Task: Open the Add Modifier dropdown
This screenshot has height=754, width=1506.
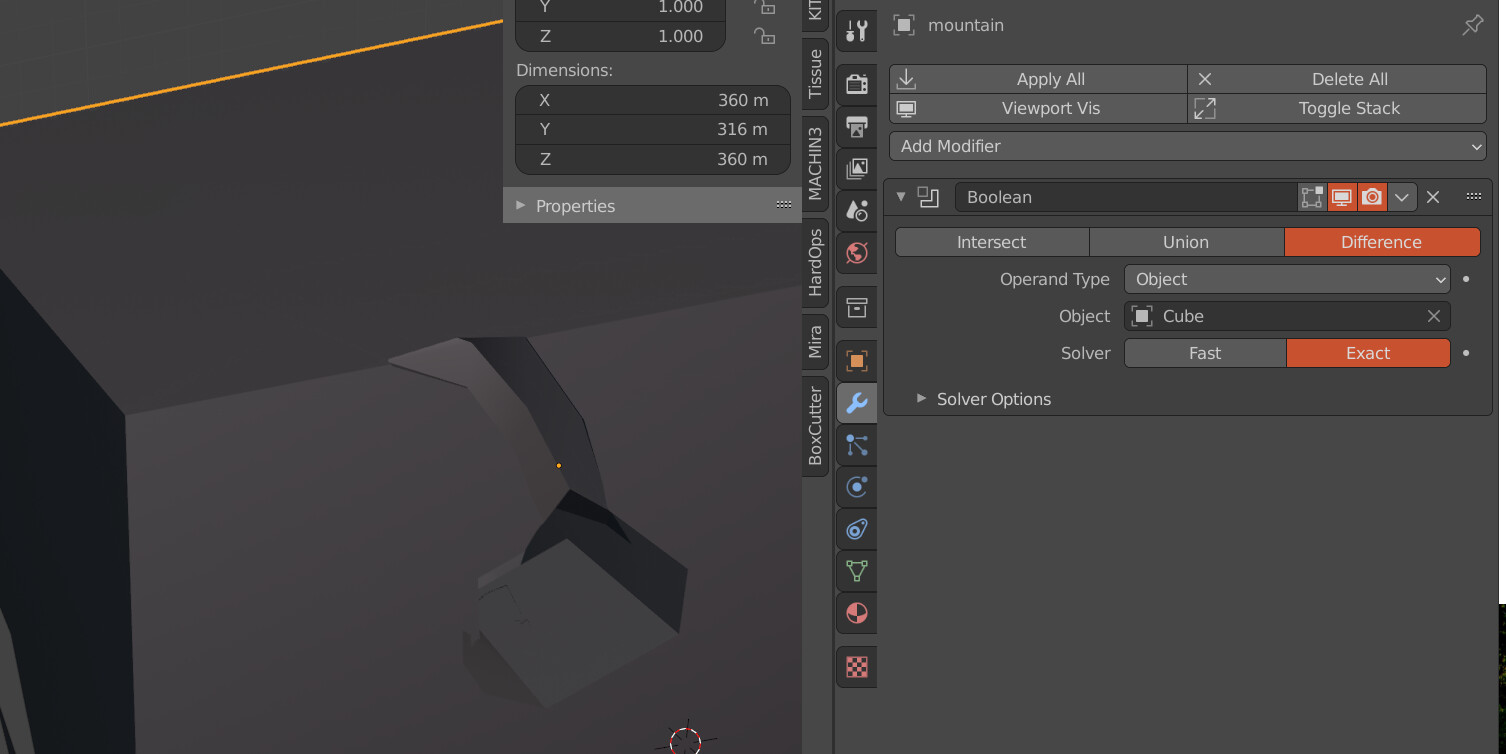Action: click(1187, 146)
